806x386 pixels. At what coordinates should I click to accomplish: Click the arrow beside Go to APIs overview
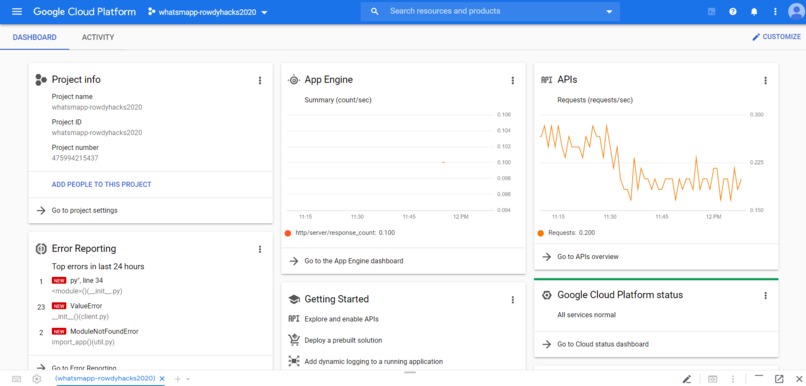pos(546,256)
